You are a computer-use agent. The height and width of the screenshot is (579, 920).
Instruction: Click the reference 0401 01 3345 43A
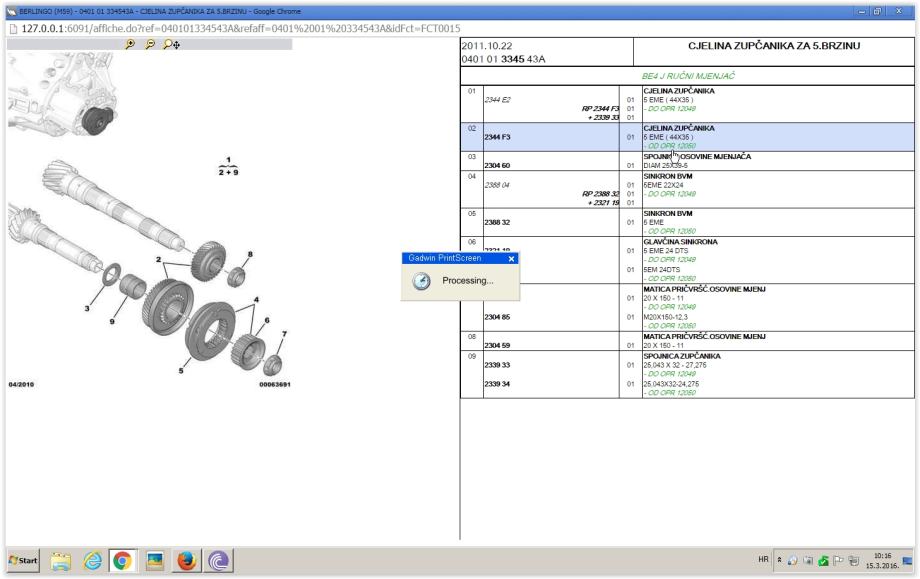(x=503, y=59)
